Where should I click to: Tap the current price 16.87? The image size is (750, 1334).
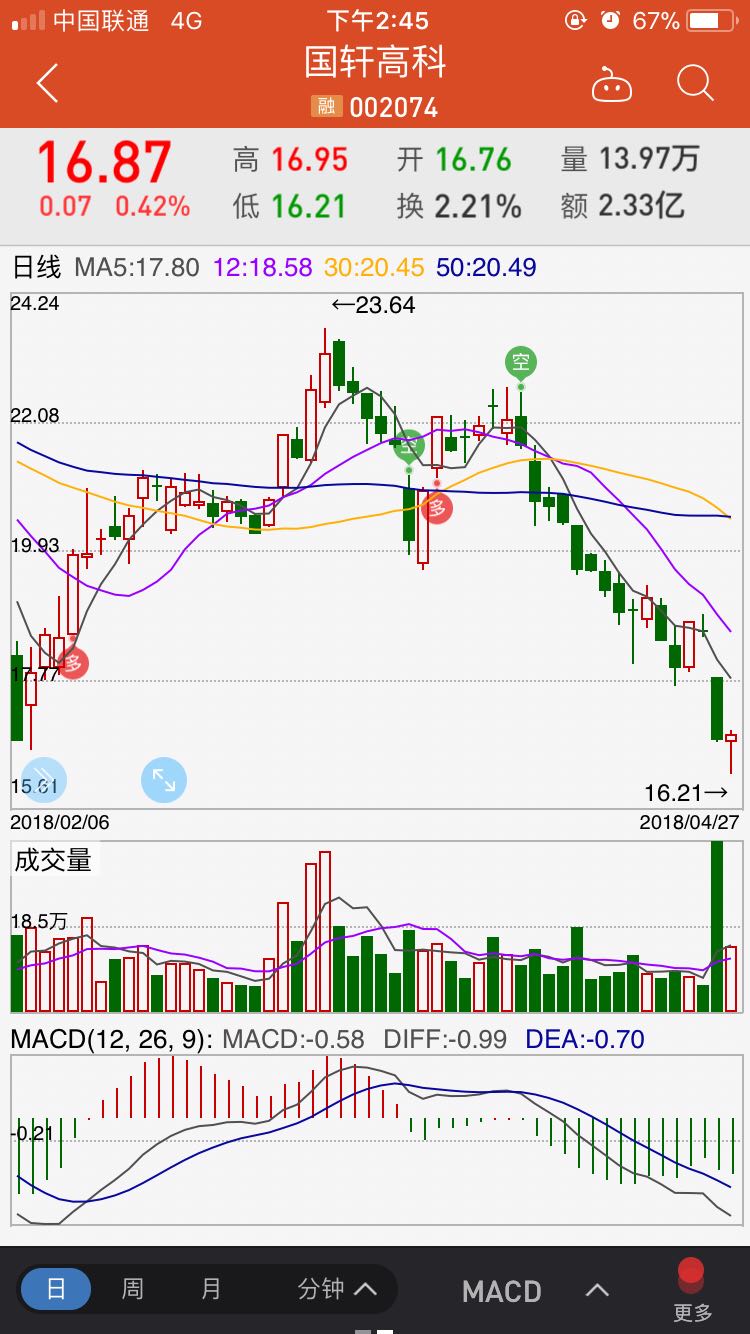pos(105,162)
